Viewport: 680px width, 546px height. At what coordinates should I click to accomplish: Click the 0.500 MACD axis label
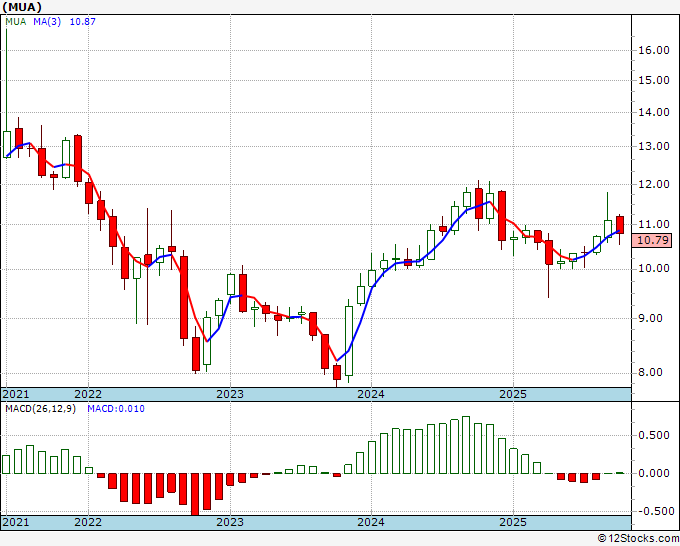654,435
